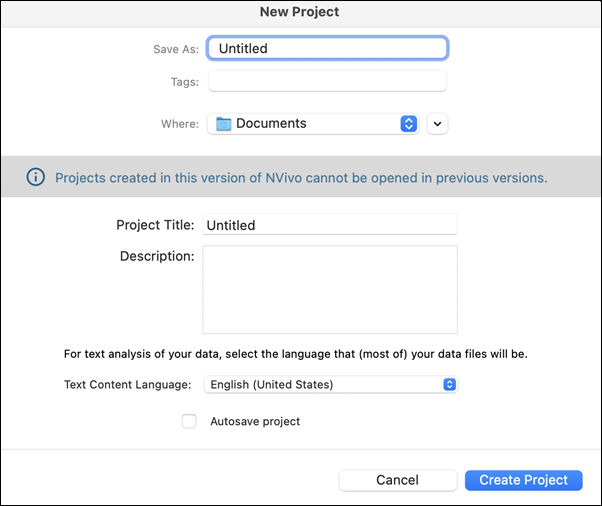602x506 pixels.
Task: Click the Cancel button
Action: (398, 480)
